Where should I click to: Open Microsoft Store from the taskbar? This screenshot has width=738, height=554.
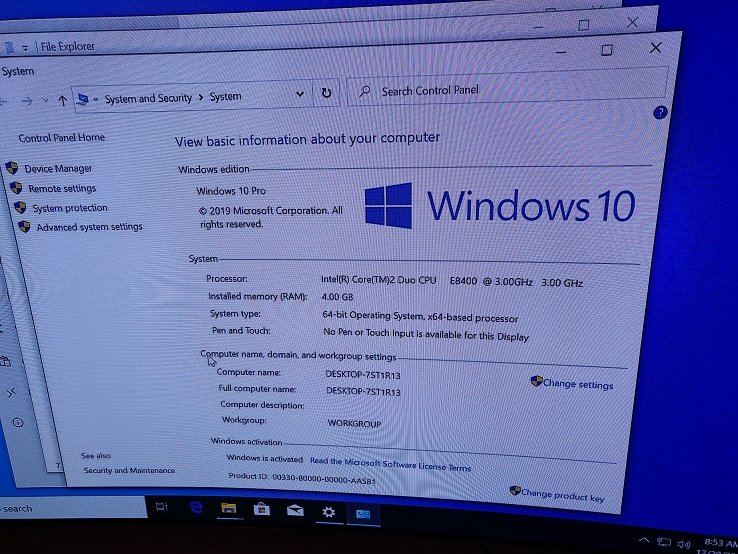coord(262,509)
